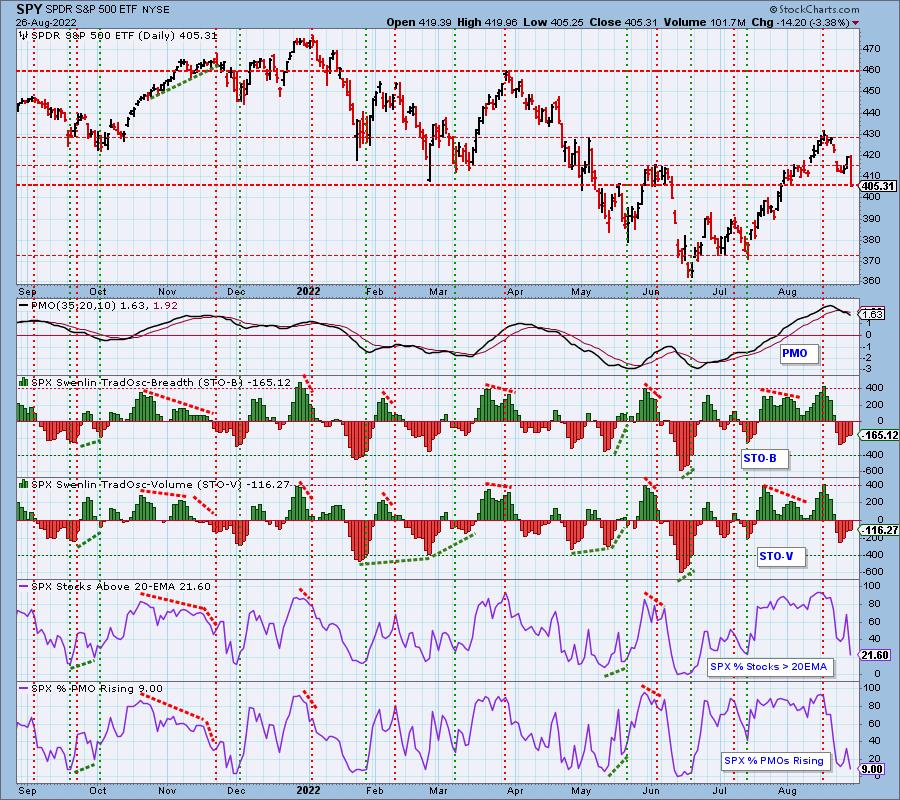Click the 21.60 axis value tag

coord(876,655)
